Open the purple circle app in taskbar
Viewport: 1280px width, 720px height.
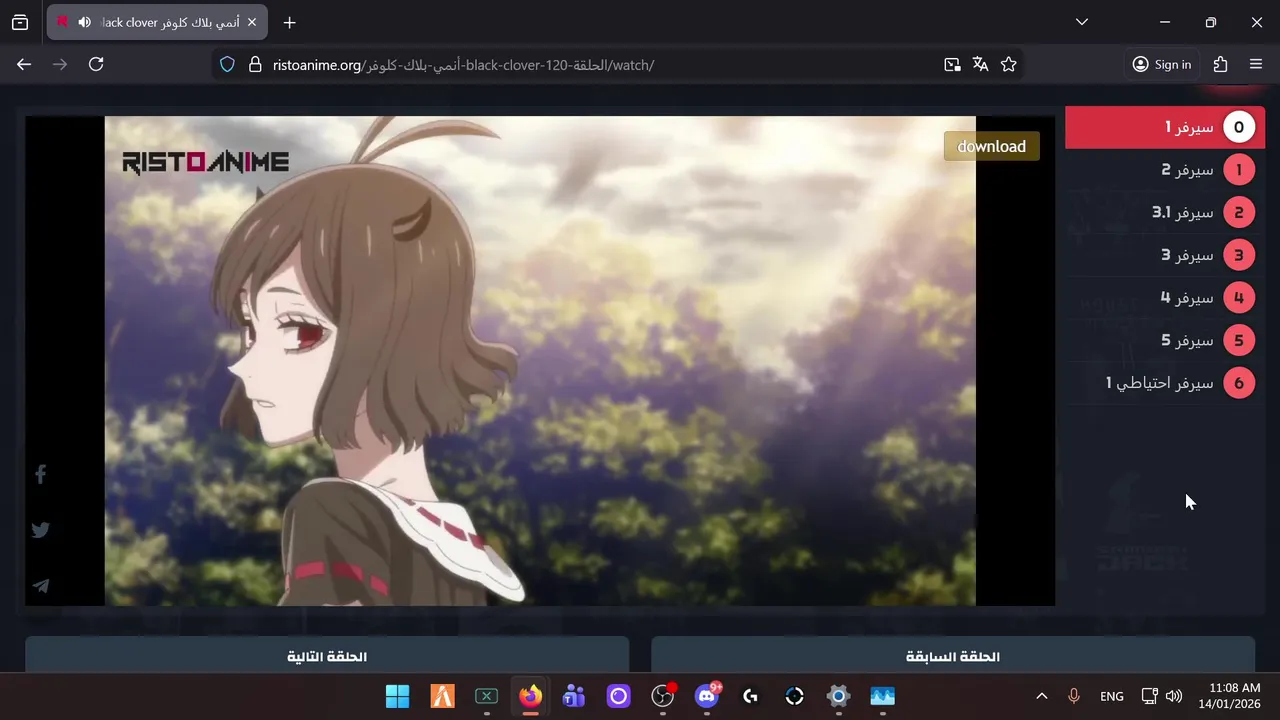[x=618, y=696]
